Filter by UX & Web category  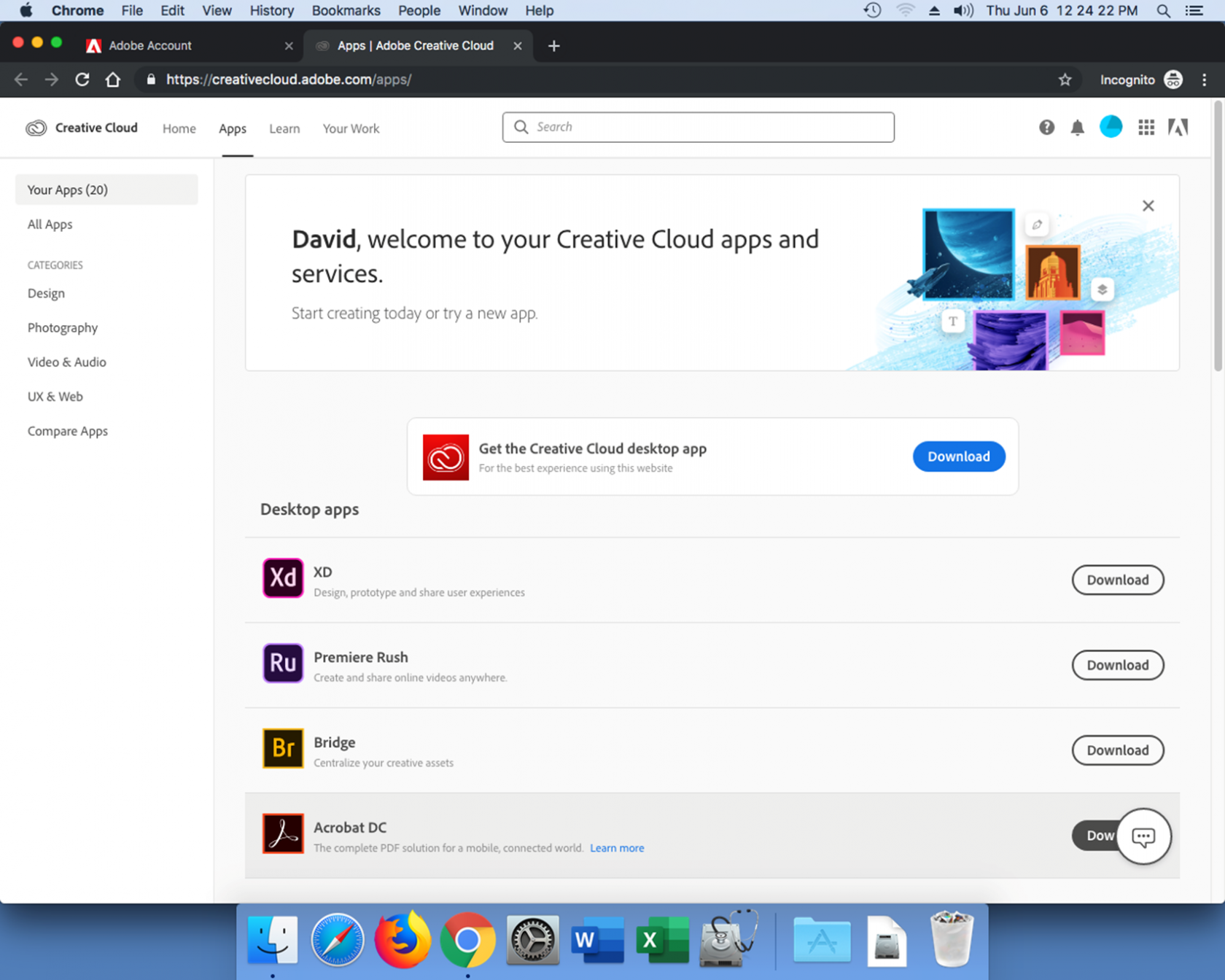[55, 397]
